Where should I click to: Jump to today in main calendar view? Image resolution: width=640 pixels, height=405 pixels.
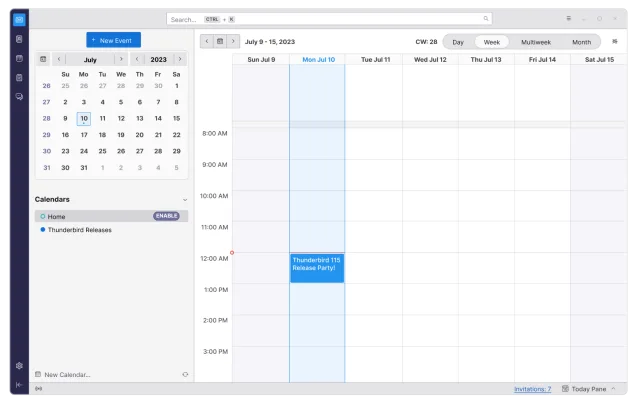pyautogui.click(x=220, y=41)
